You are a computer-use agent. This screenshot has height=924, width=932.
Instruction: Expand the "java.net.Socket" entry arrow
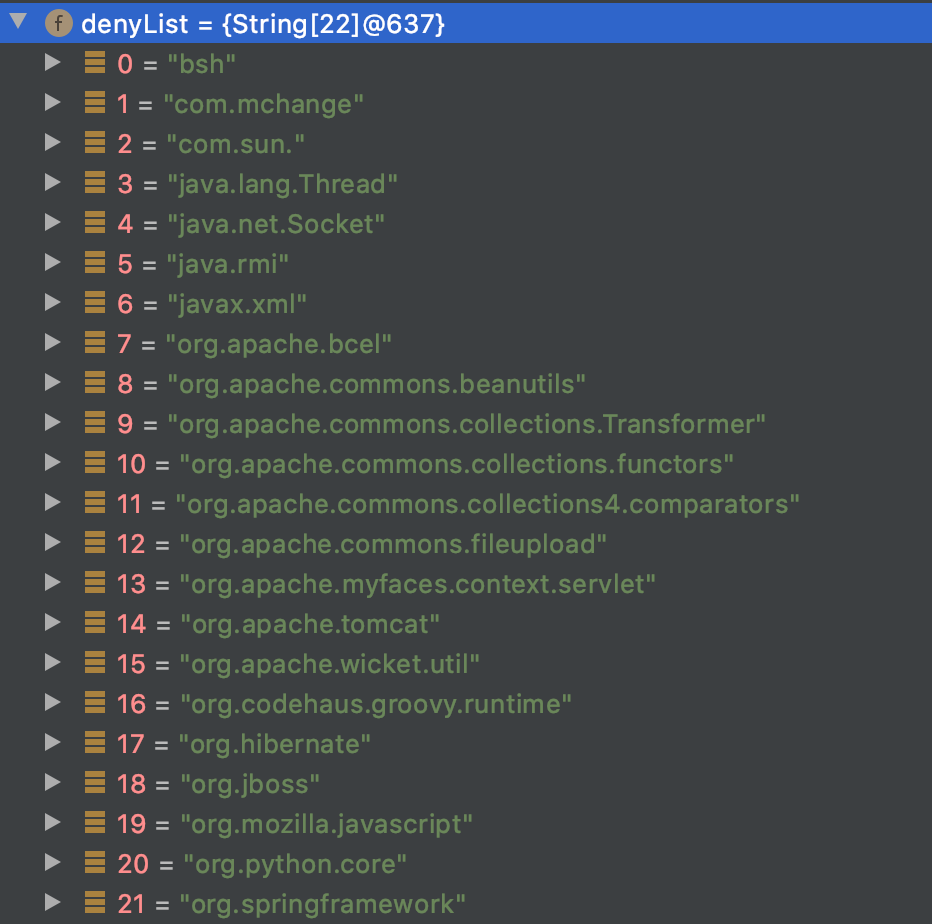point(52,223)
